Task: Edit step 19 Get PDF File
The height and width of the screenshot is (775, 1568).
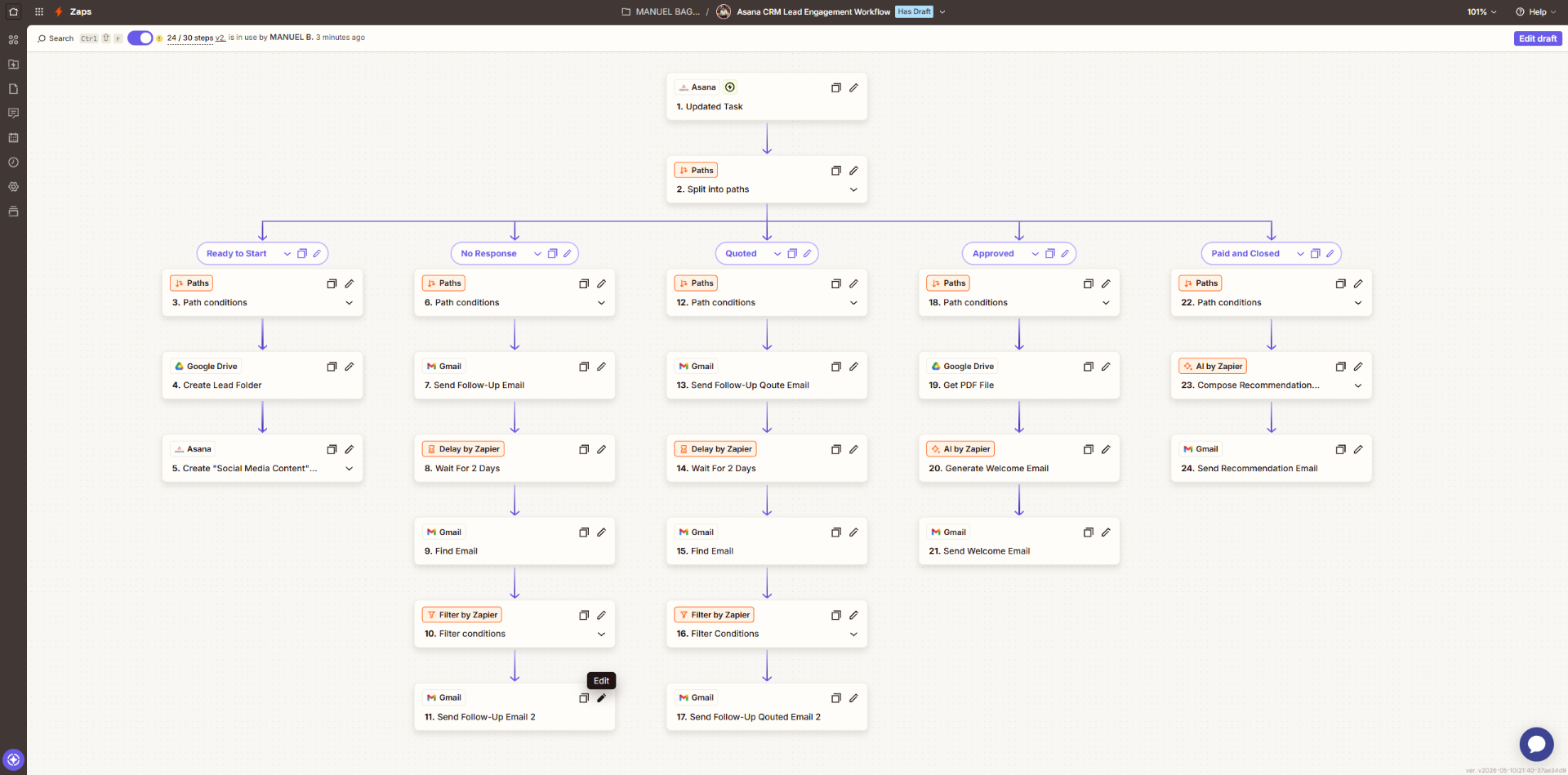Action: (1106, 367)
